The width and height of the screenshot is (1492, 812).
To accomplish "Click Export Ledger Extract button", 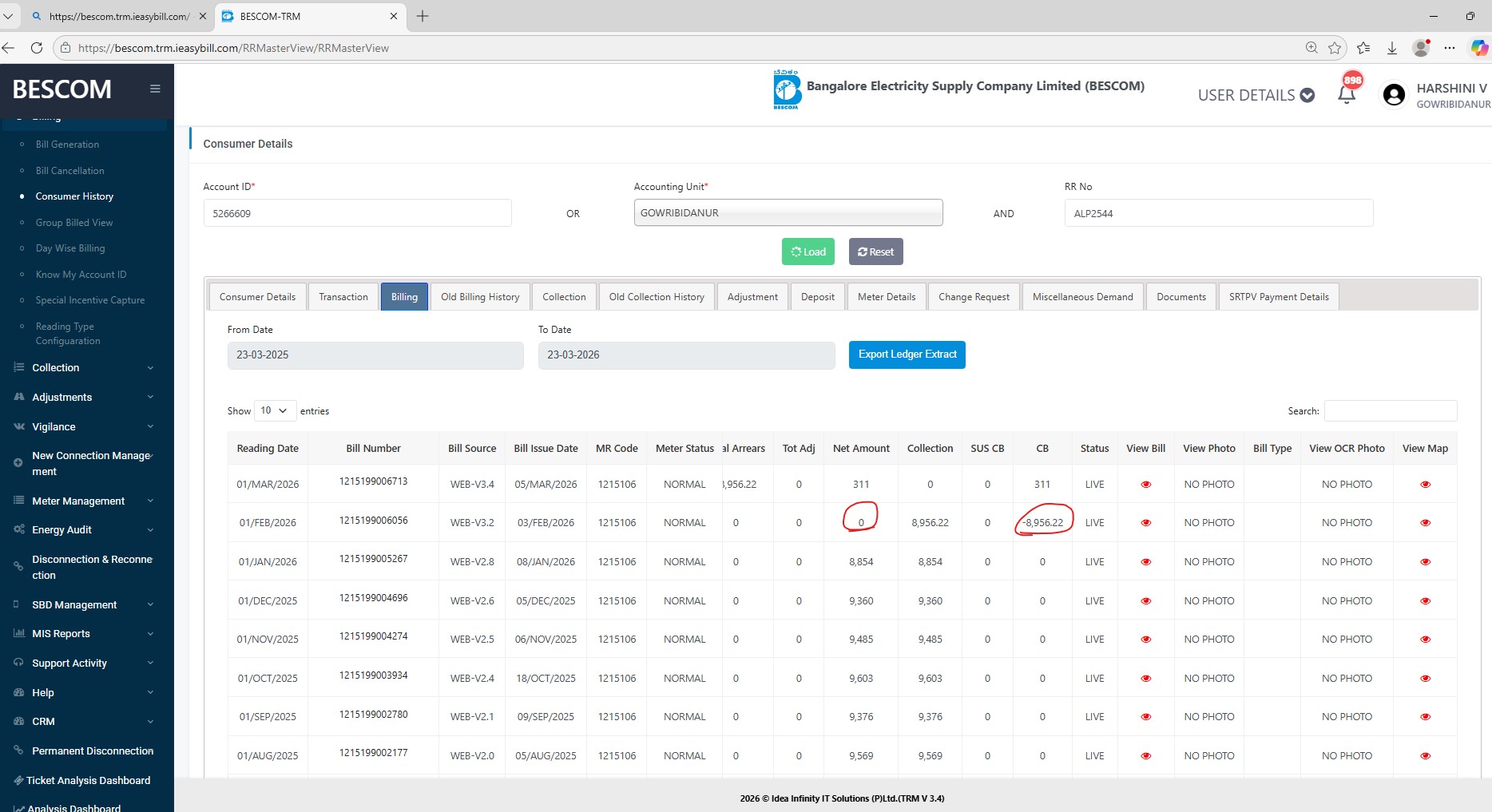I will (x=907, y=355).
